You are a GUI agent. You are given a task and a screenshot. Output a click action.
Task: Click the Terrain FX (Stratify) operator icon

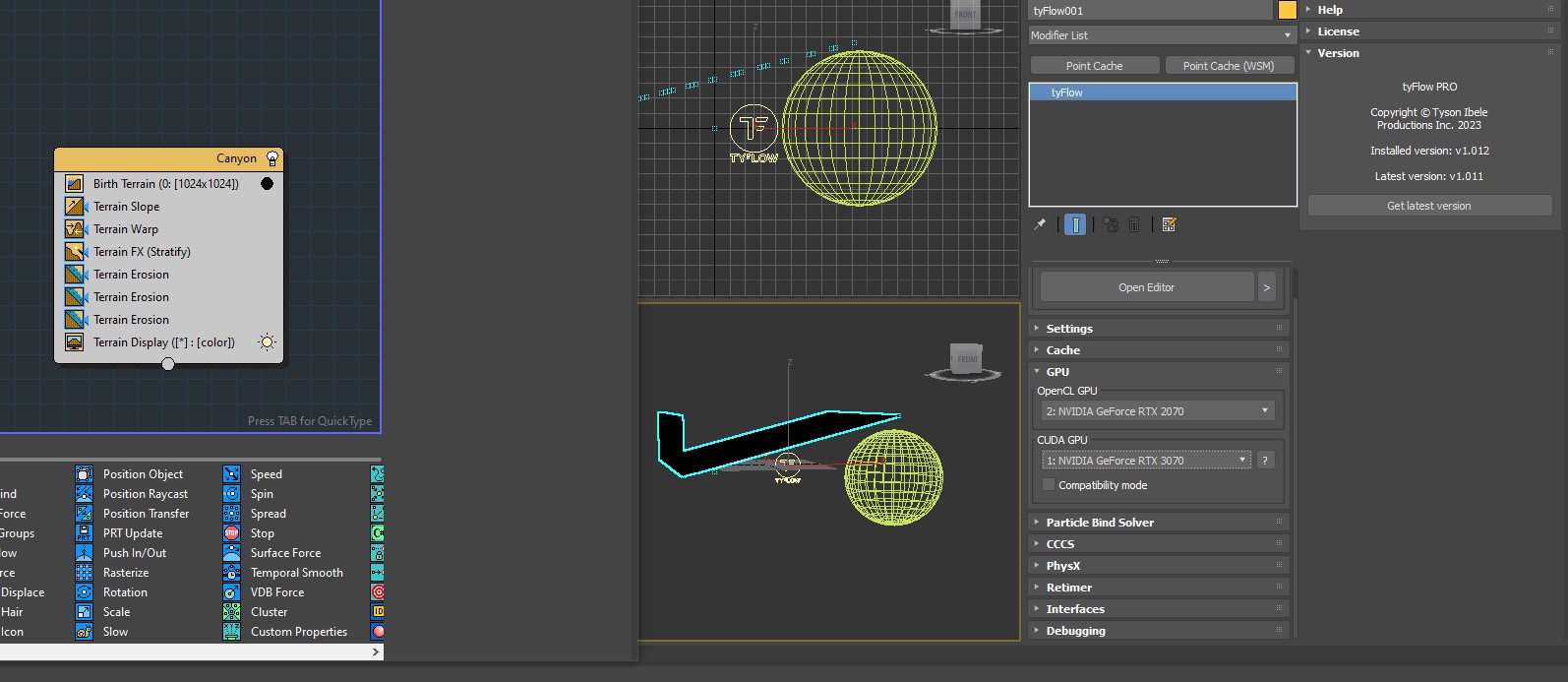75,252
